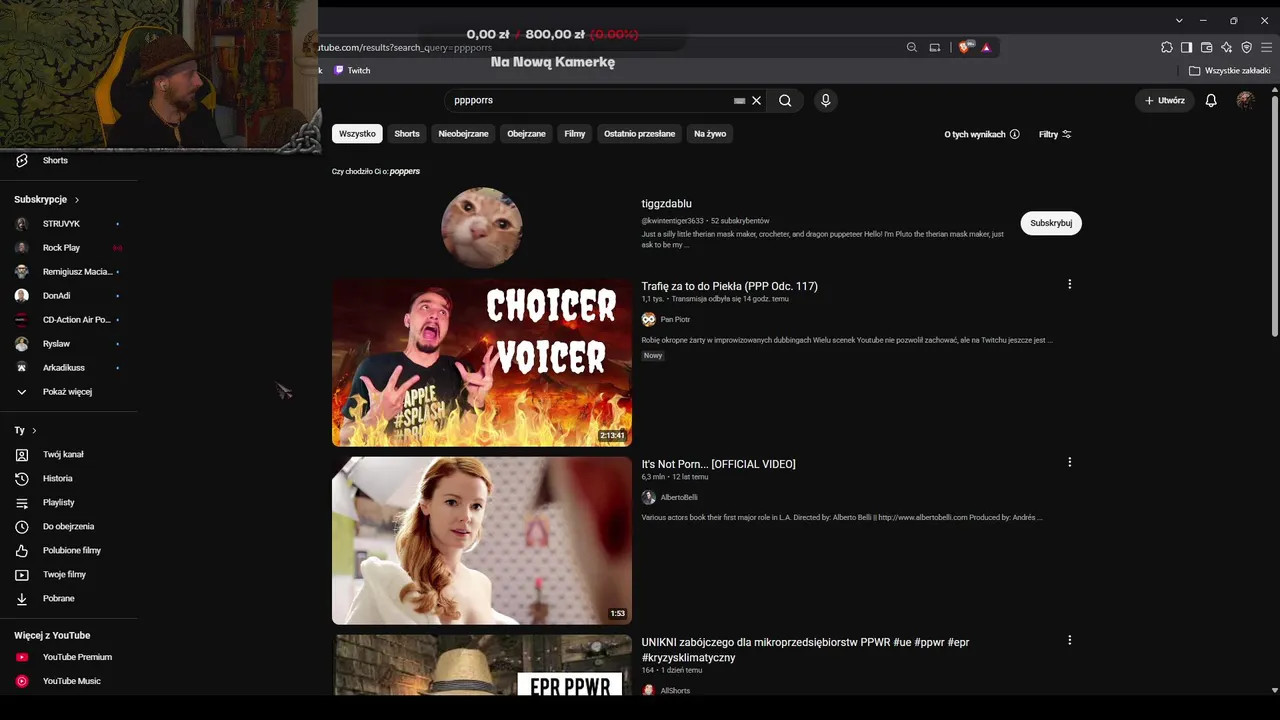Open the browser extensions puzzle icon
1280x720 pixels.
coord(1167,47)
